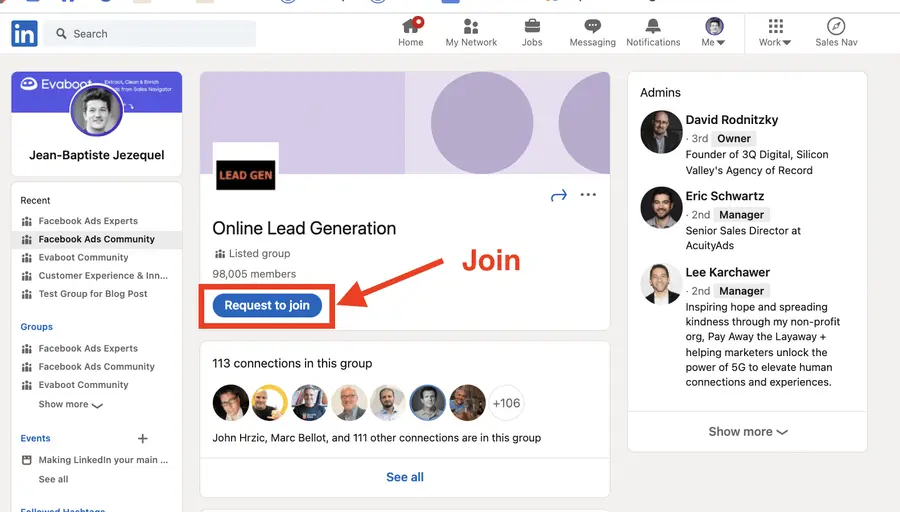Click the +106 connections badge
The height and width of the screenshot is (512, 900).
tap(506, 403)
